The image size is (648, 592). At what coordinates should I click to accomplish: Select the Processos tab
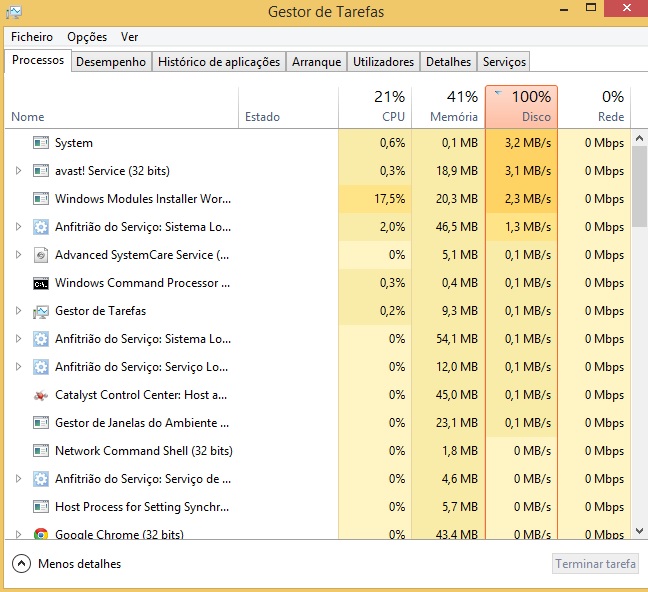tap(38, 60)
